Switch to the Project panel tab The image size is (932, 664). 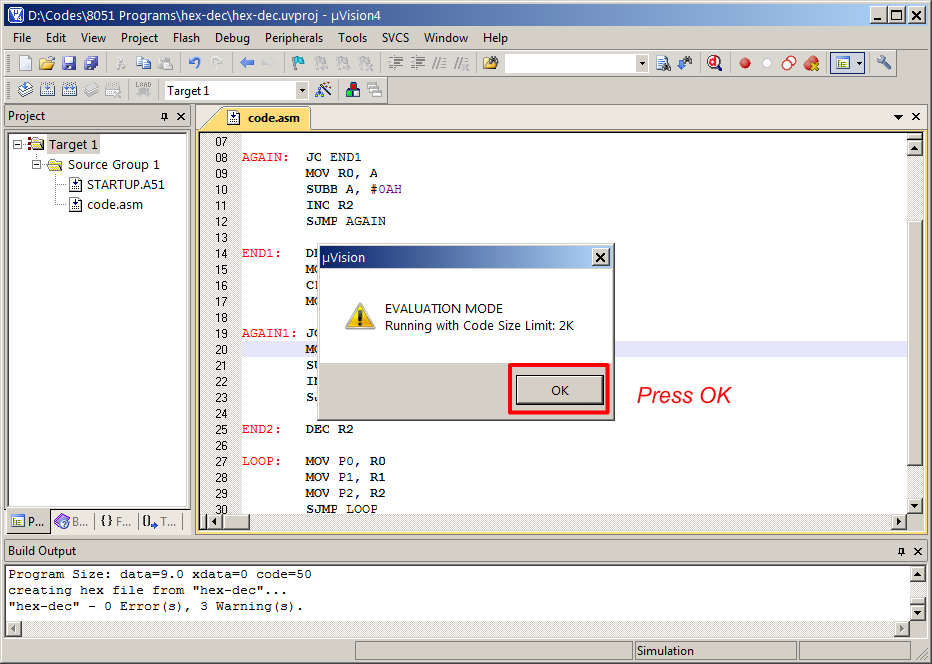click(28, 522)
